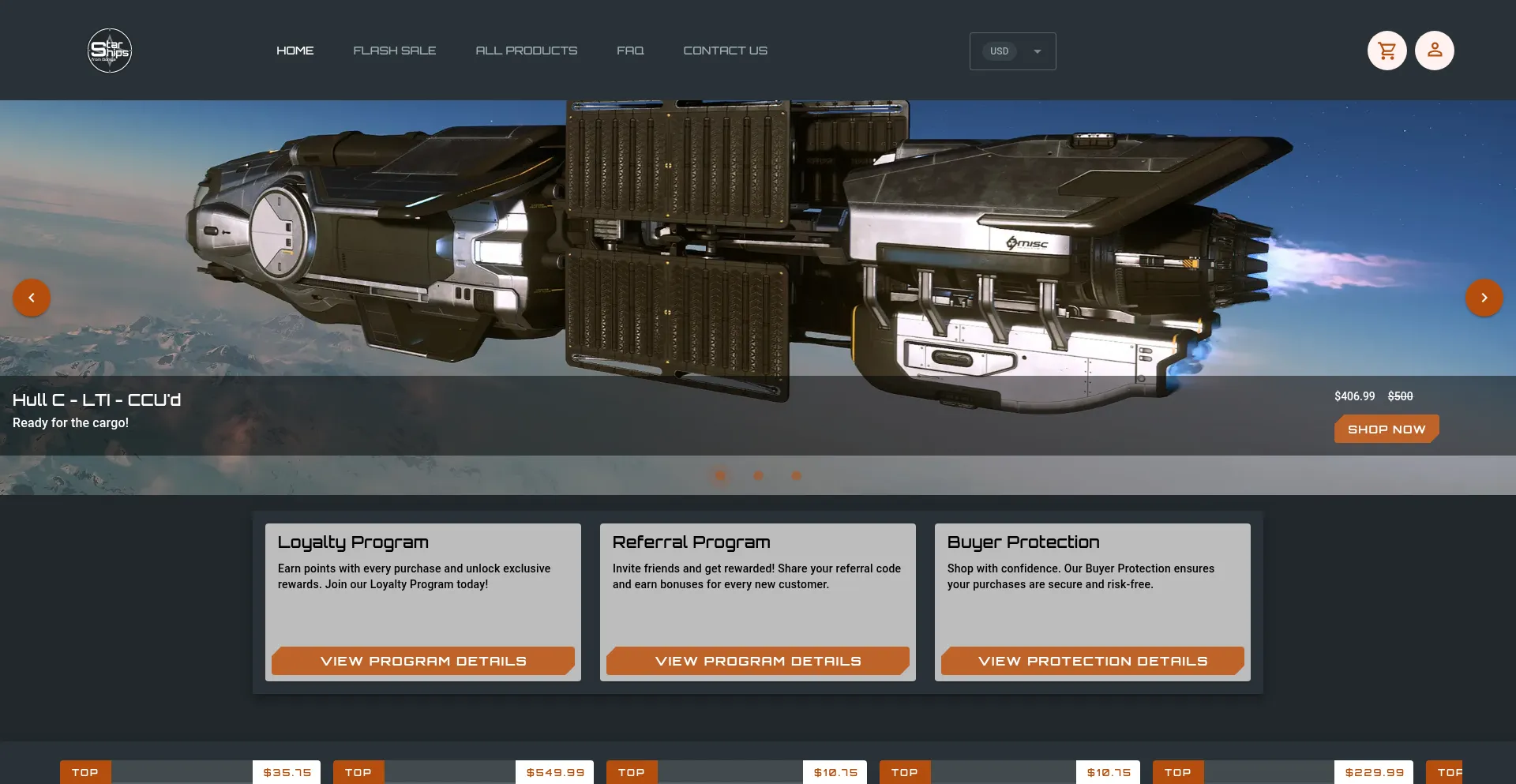The image size is (1516, 784).
Task: Advance to next carousel slide
Action: tap(1484, 298)
